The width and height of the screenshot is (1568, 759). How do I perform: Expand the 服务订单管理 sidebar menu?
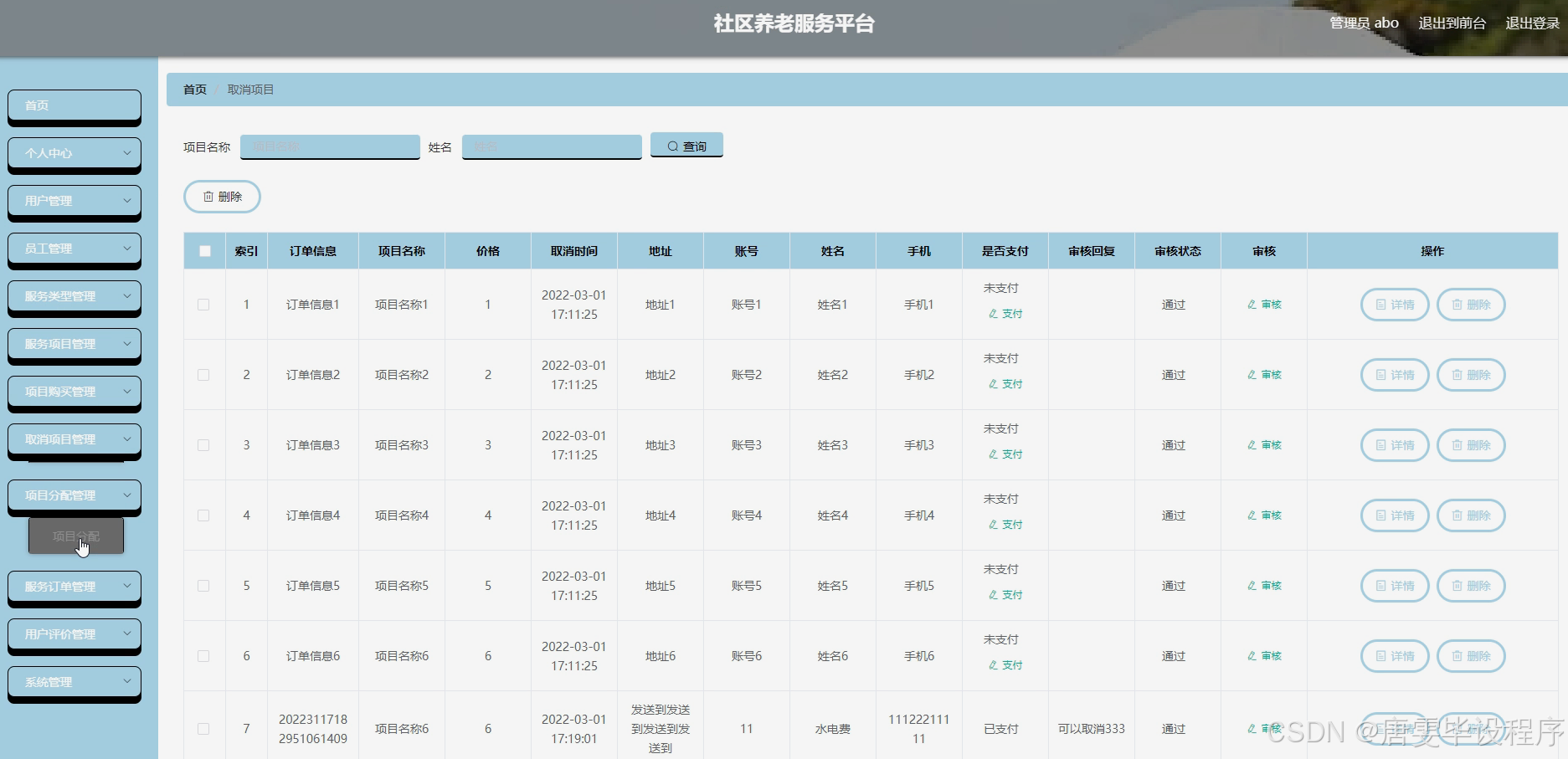(x=75, y=587)
